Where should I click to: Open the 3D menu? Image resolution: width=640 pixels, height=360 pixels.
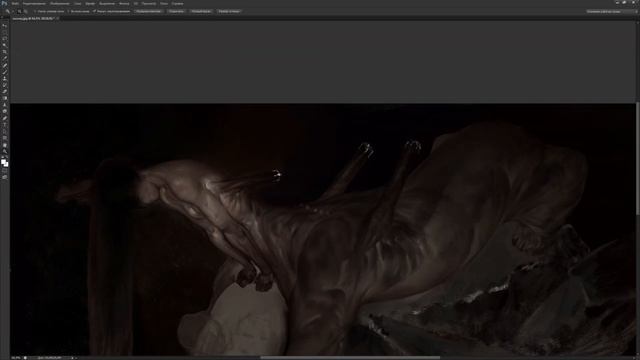[136, 3]
